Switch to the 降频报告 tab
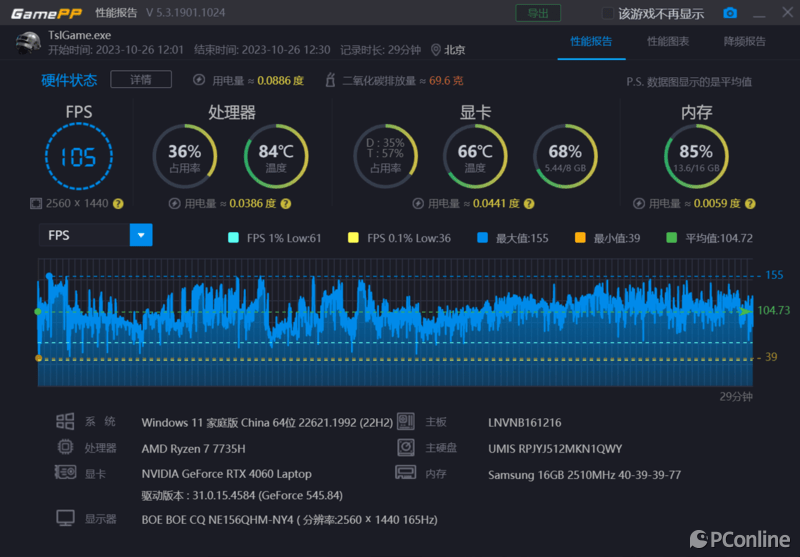 pos(744,41)
